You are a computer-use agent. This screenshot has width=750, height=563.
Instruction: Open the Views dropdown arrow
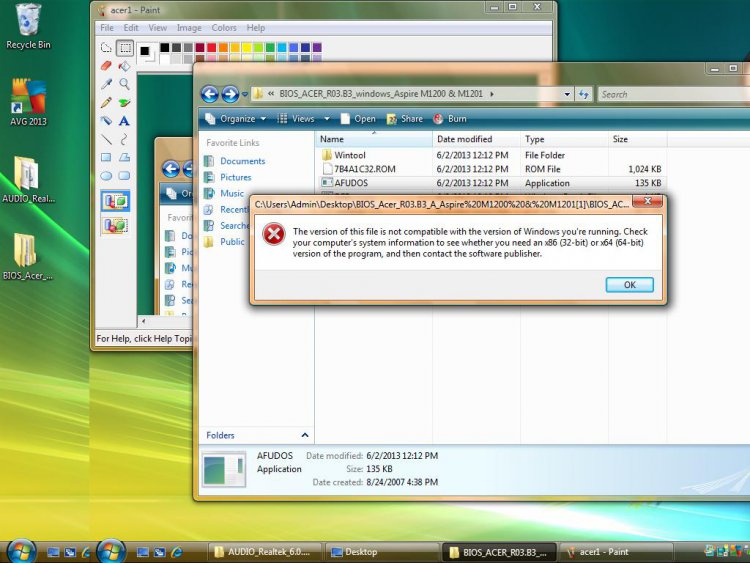pyautogui.click(x=327, y=119)
